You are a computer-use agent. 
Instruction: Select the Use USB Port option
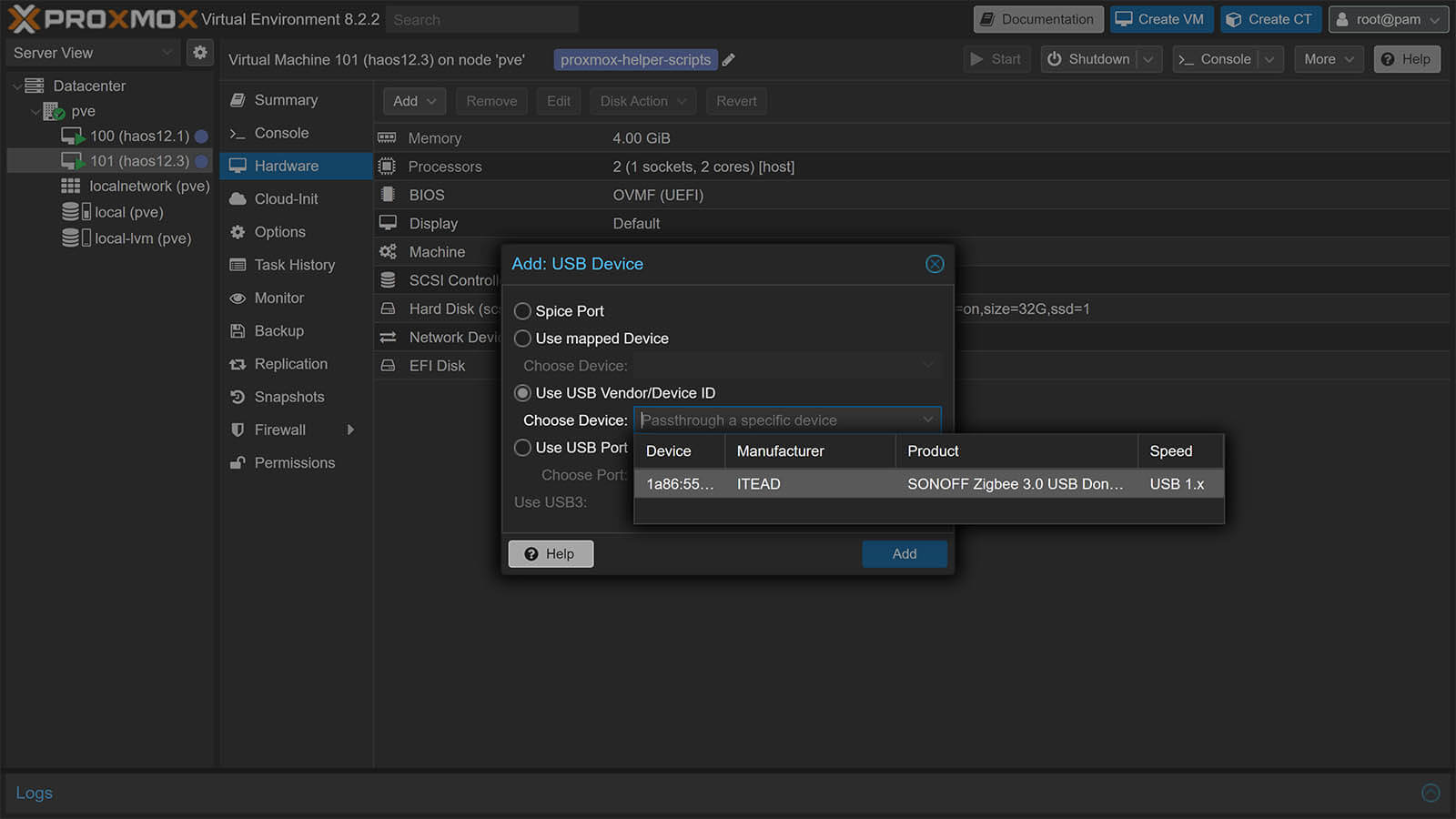tap(522, 447)
